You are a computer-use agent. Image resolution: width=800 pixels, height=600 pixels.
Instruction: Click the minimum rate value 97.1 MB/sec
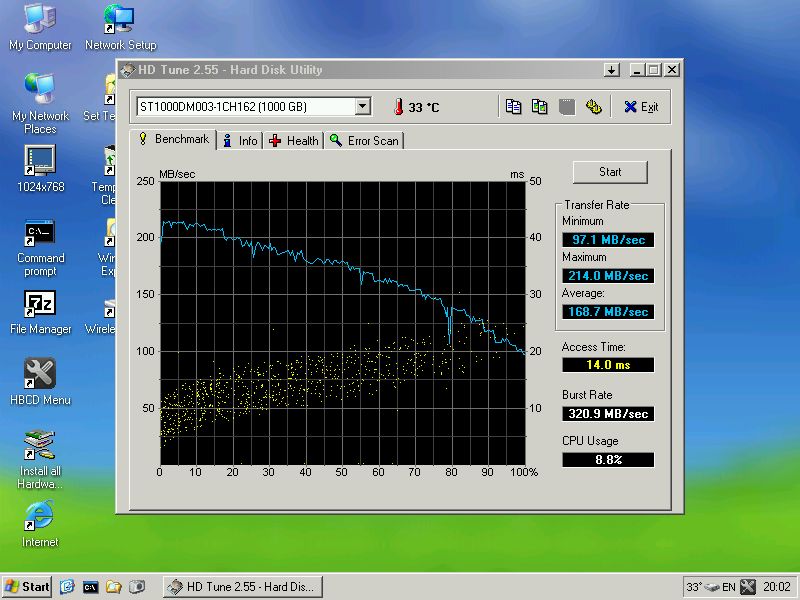coord(608,240)
